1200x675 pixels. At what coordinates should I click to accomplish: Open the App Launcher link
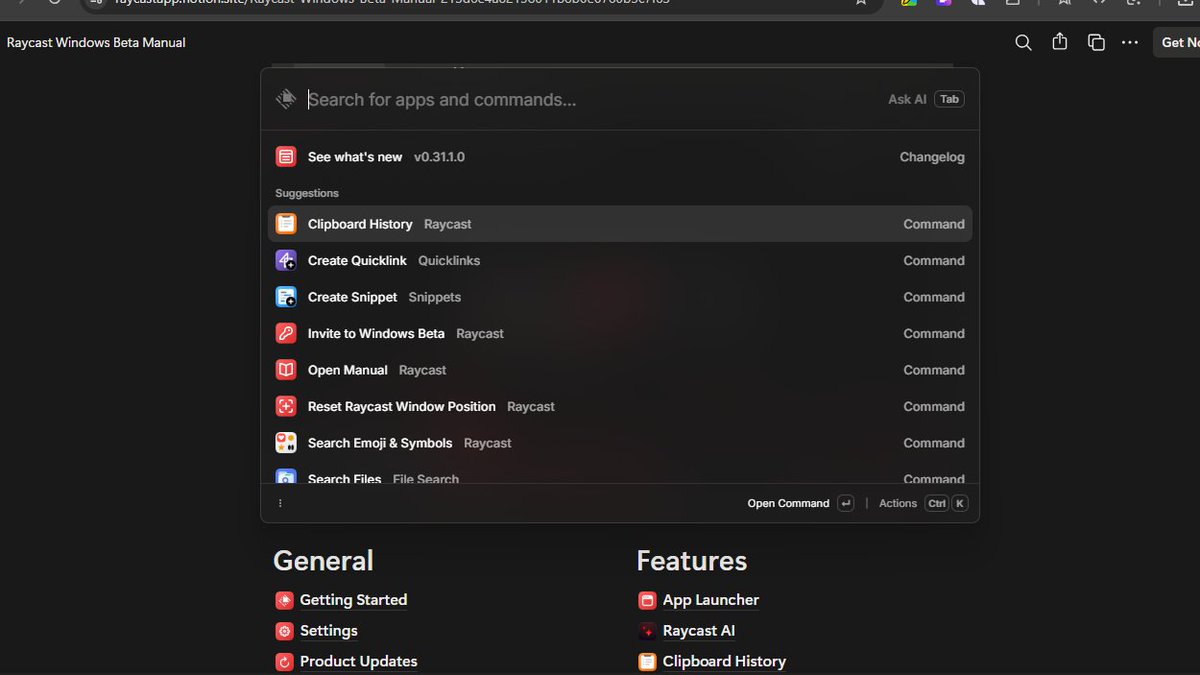click(x=711, y=600)
